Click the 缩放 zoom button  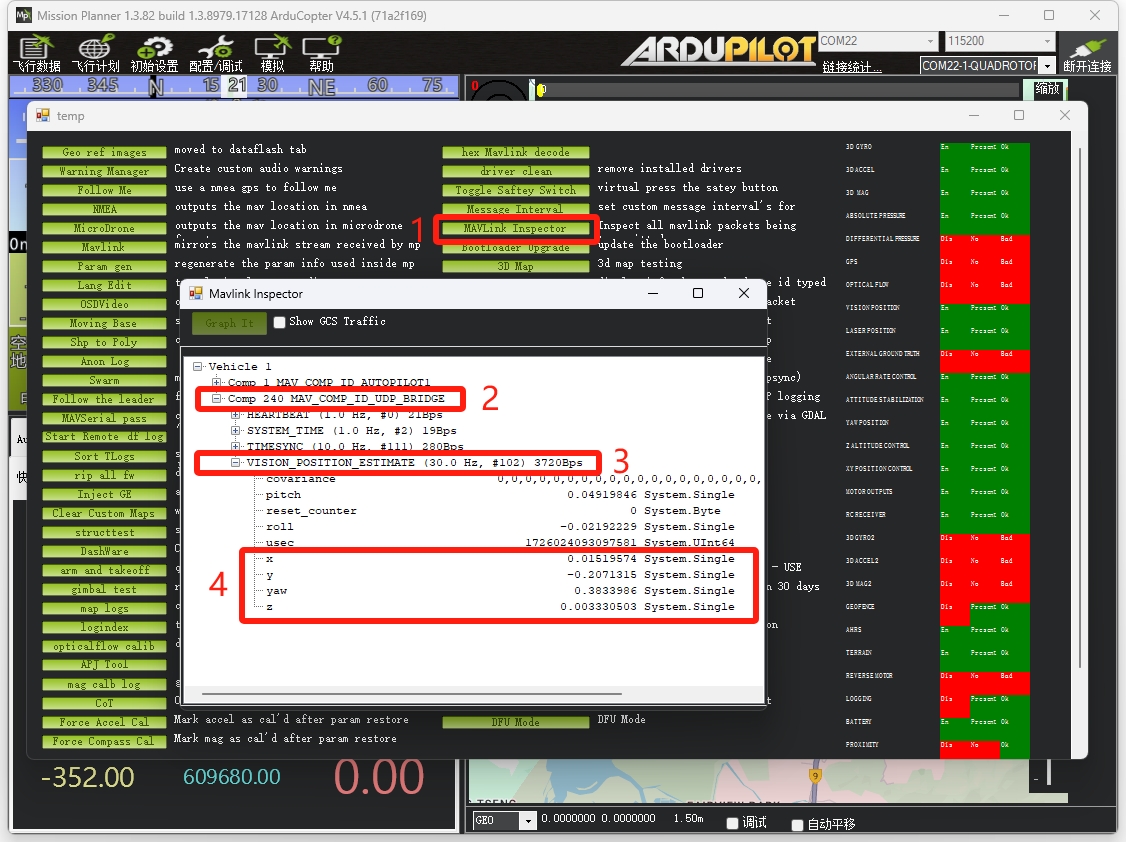click(x=1047, y=88)
